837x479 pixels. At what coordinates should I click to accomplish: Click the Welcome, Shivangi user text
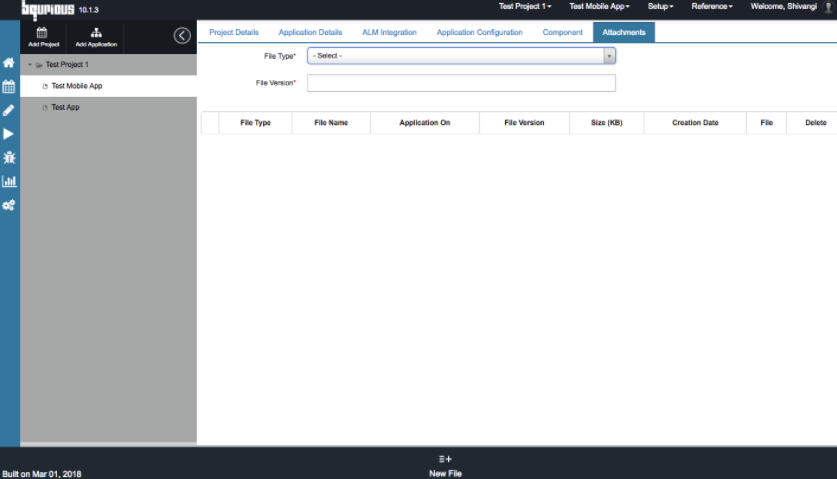(x=783, y=6)
